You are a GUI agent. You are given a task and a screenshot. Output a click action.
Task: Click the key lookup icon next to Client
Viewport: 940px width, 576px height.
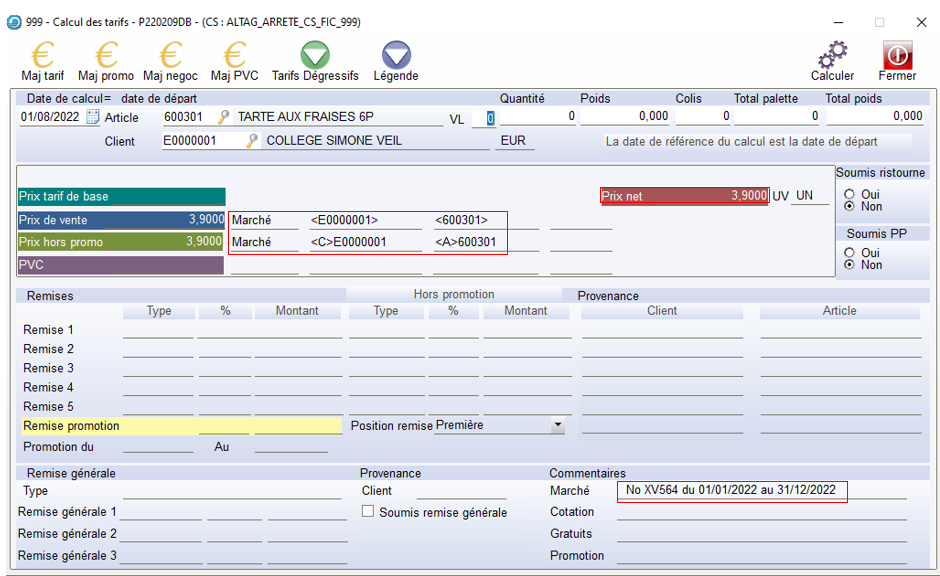click(x=253, y=141)
